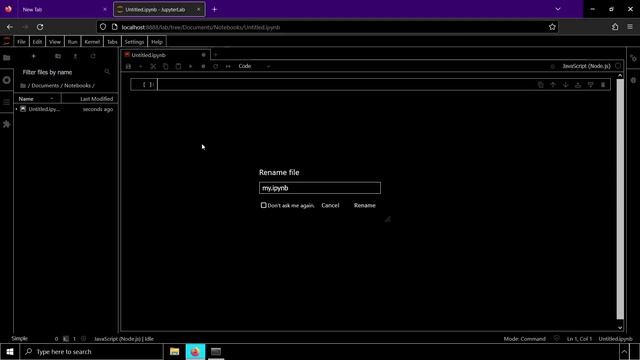Check the "Don't ask me again" checkbox
The height and width of the screenshot is (360, 640).
264,205
